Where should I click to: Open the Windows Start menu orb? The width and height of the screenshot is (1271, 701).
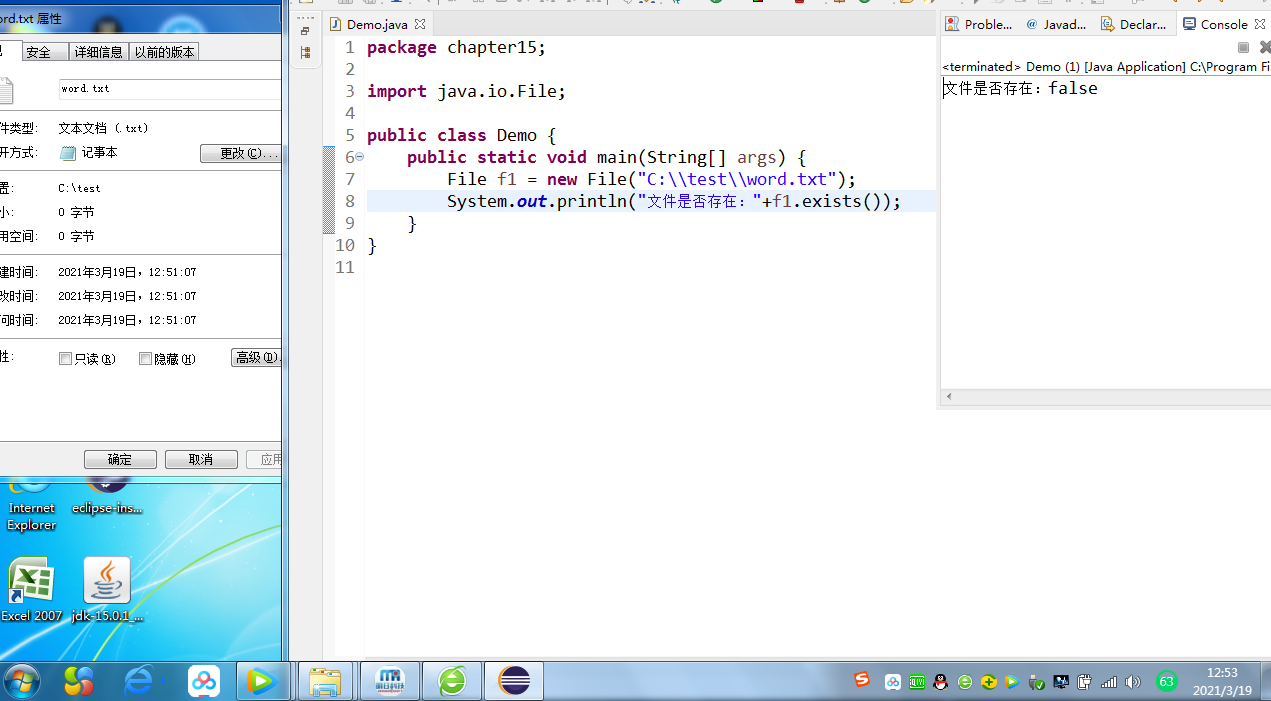coord(22,682)
